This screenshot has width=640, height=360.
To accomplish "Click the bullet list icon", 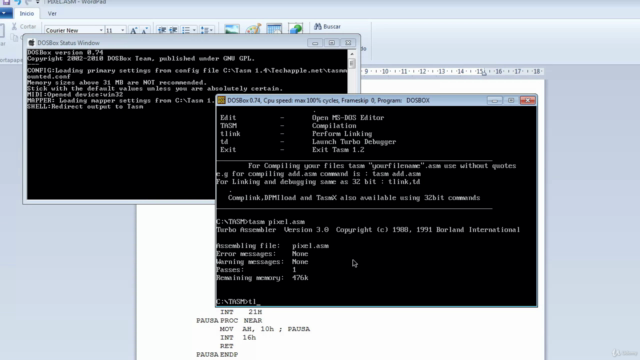I will click(186, 30).
